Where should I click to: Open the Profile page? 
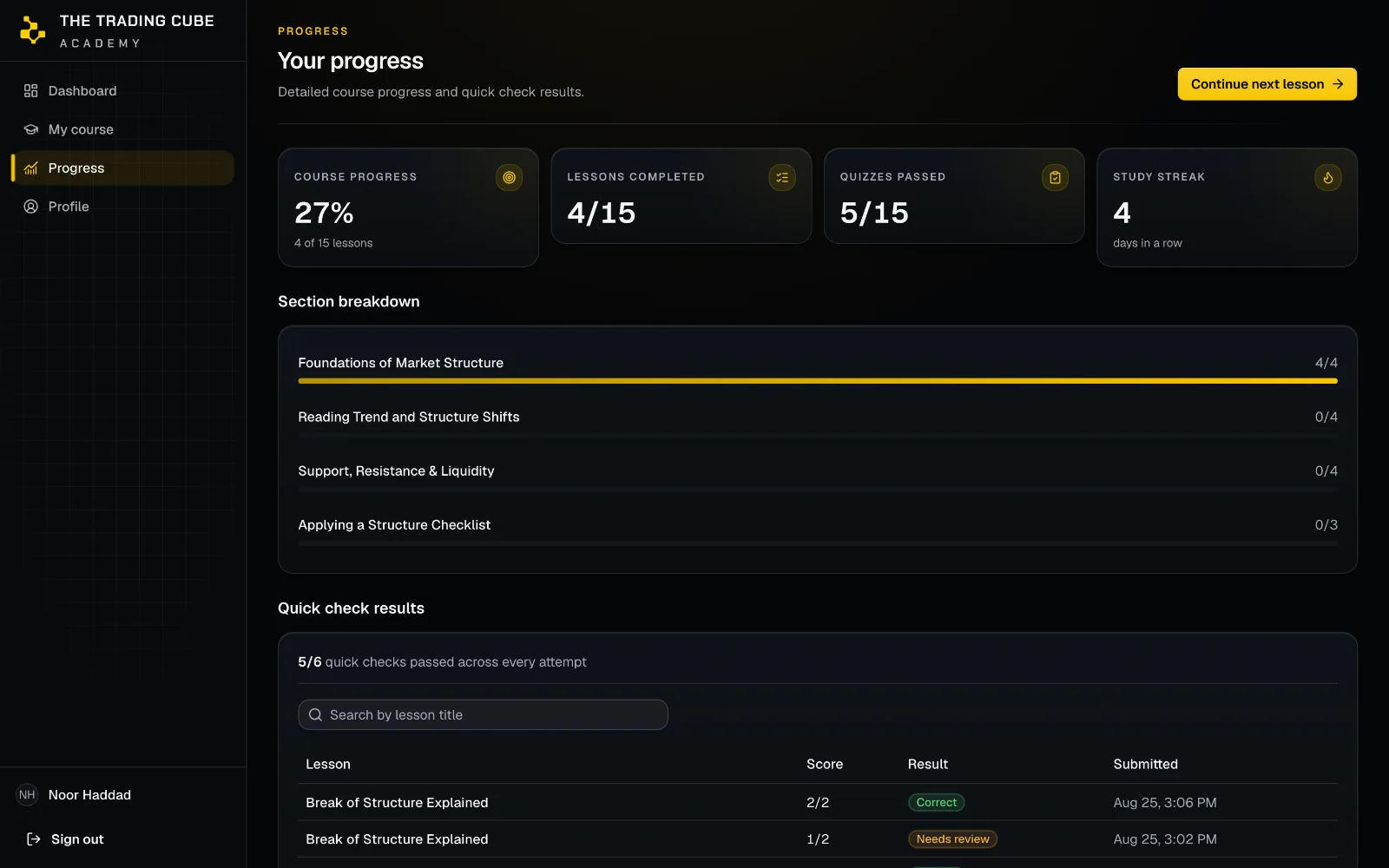tap(122, 207)
